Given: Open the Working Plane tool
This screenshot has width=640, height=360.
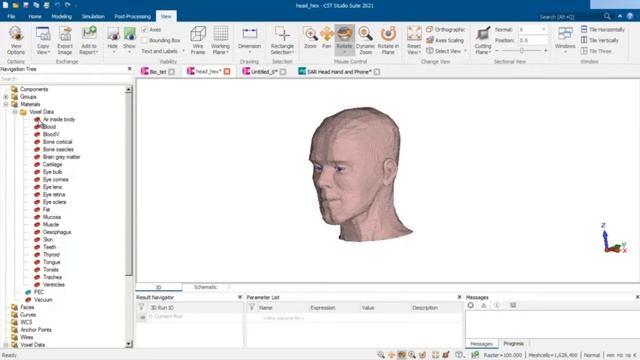Looking at the screenshot, I should 220,40.
